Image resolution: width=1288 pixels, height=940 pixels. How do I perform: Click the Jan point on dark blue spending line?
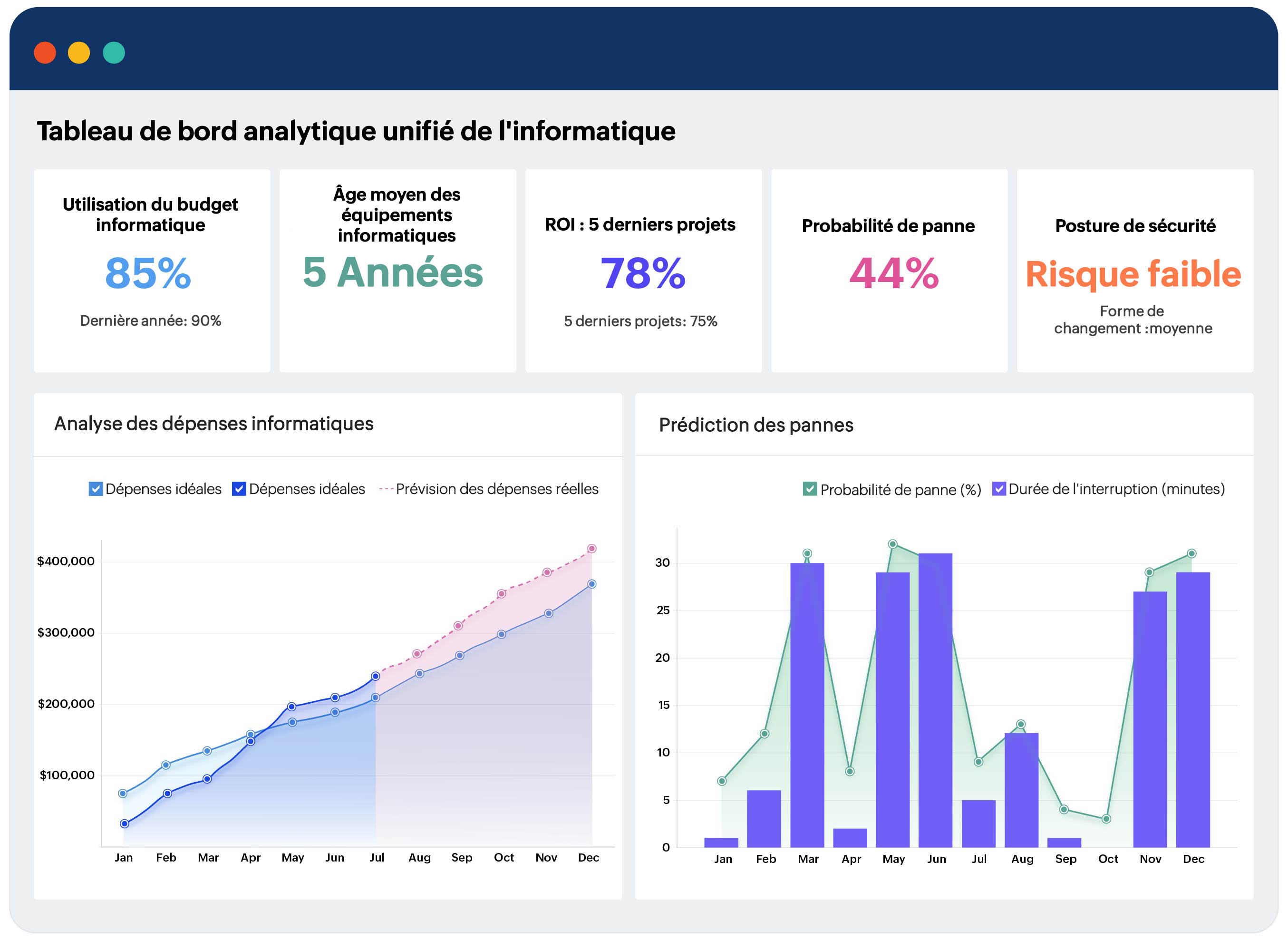[x=125, y=824]
